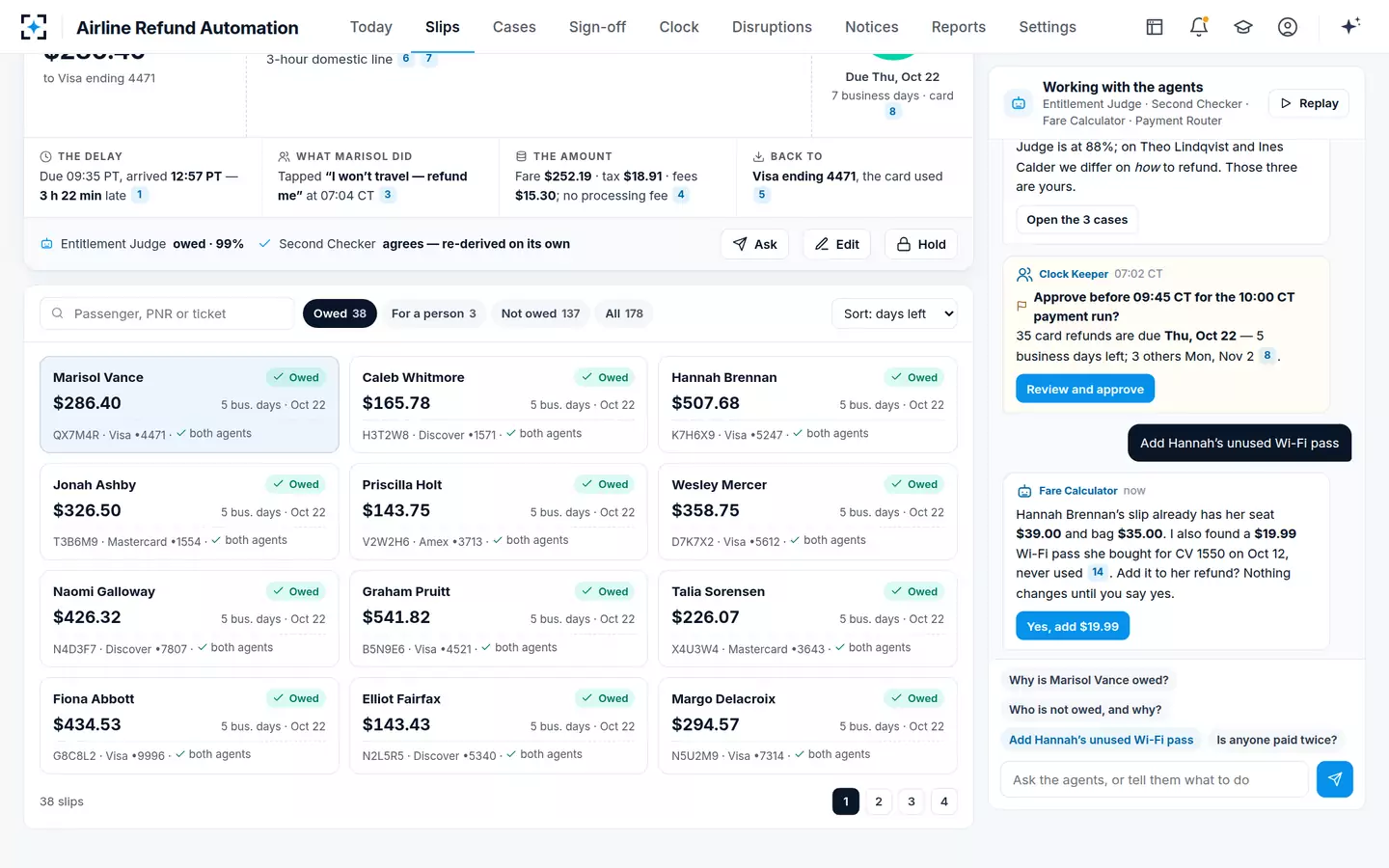This screenshot has width=1389, height=868.
Task: Click citation badge 8 in Clock Keeper message
Action: [x=1267, y=356]
